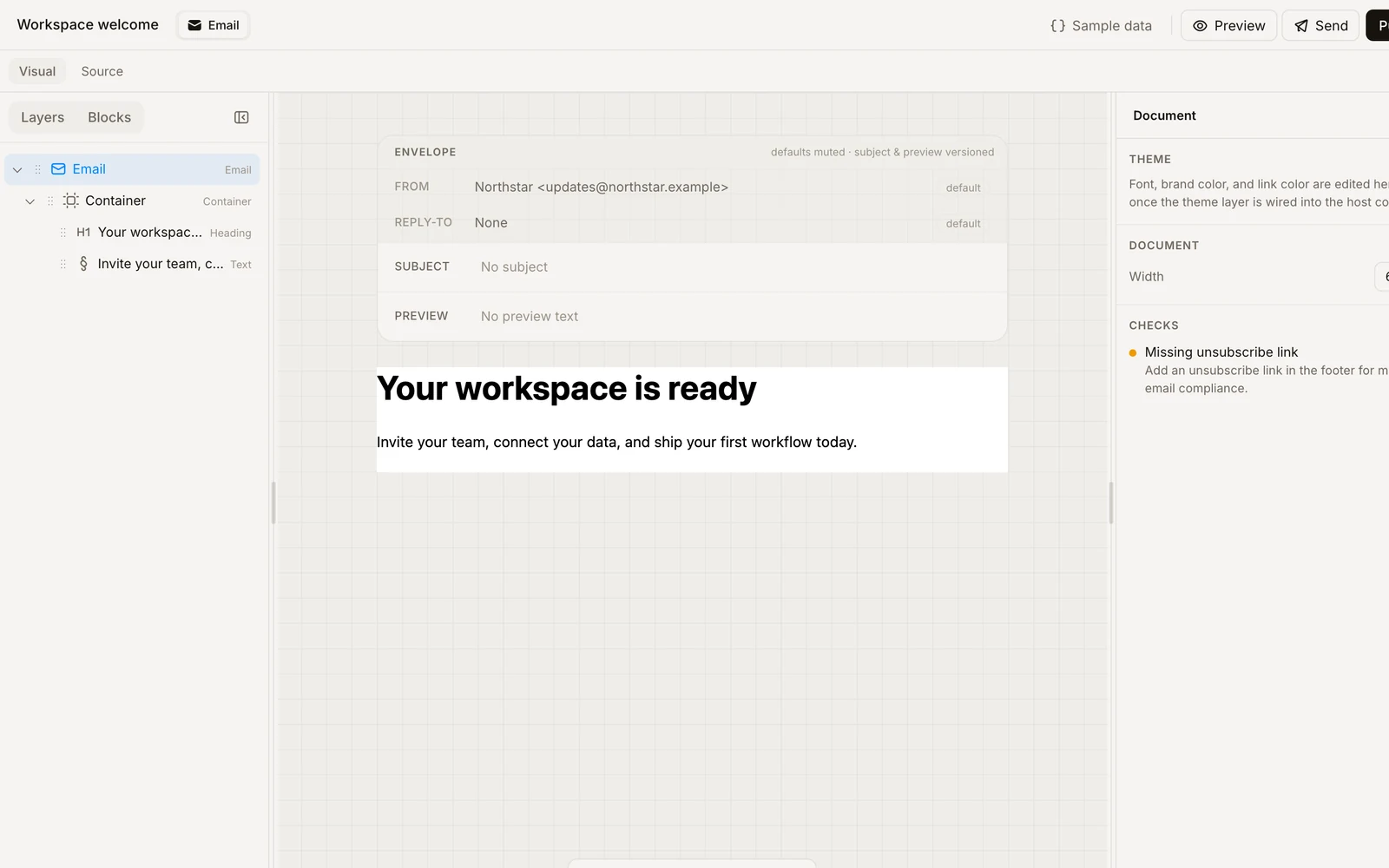Click the Missing unsubscribe link check
Screen dimensions: 1389x868
click(1221, 352)
